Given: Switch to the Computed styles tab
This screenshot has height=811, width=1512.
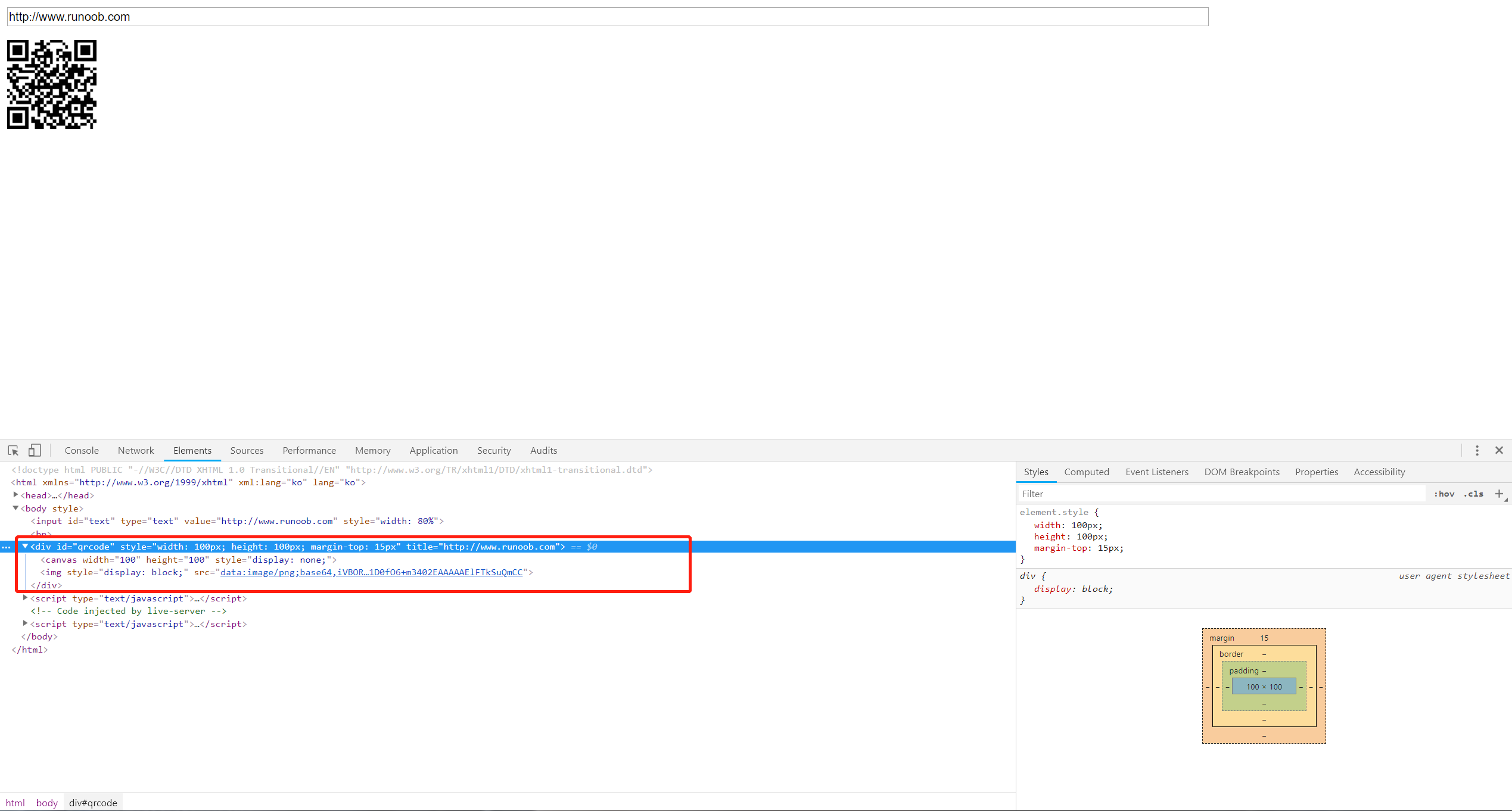Looking at the screenshot, I should tap(1086, 472).
